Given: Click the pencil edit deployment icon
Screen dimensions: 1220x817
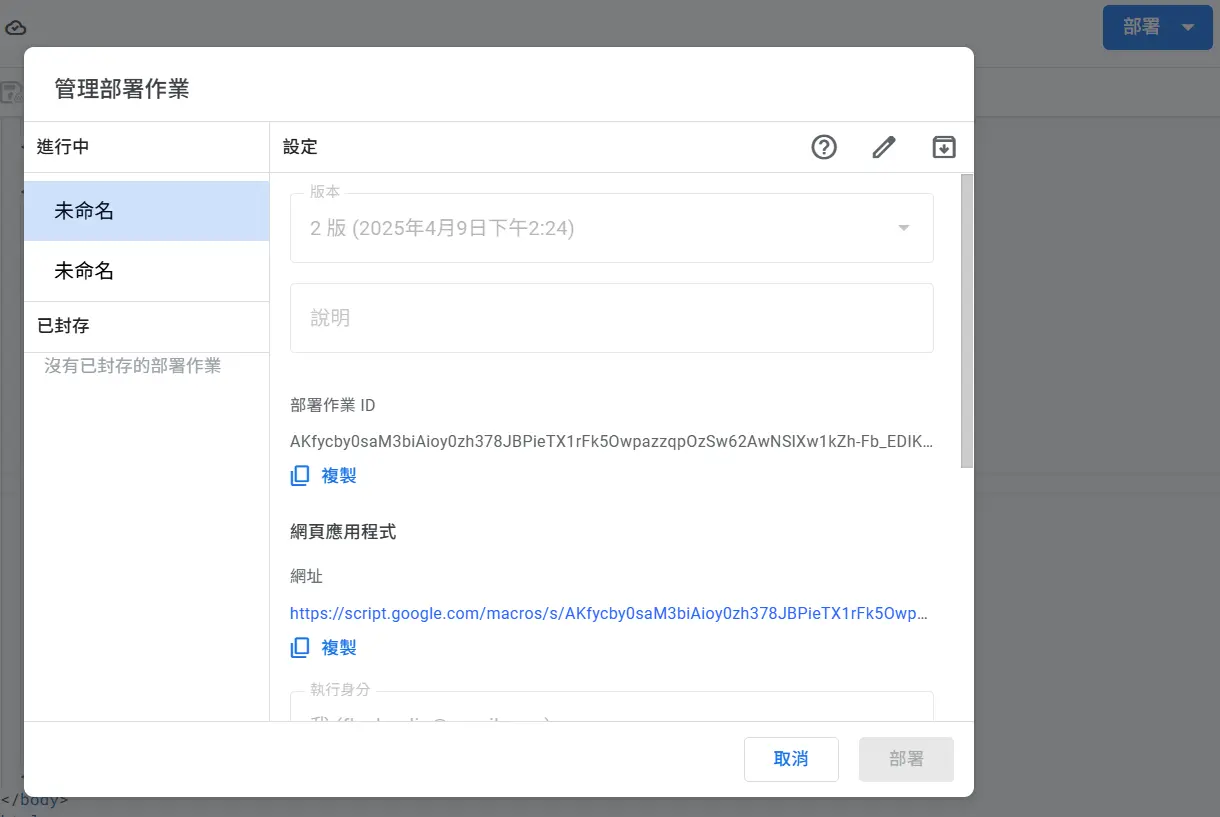Looking at the screenshot, I should pyautogui.click(x=884, y=147).
